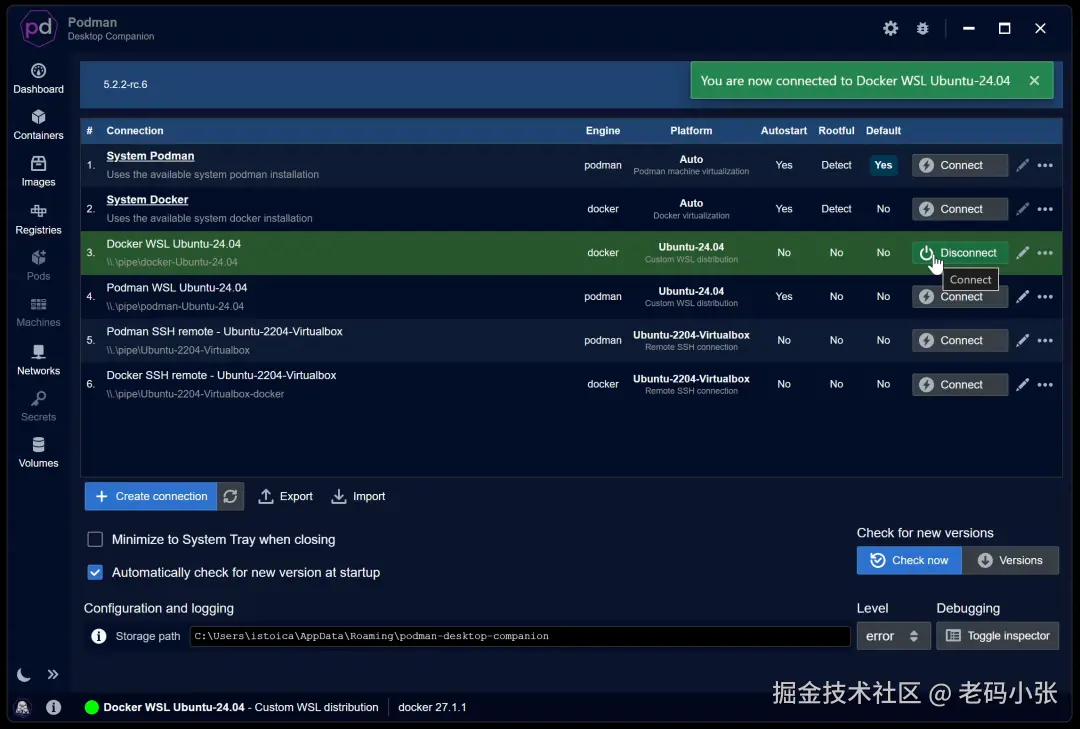Open the System Podman connection link
This screenshot has width=1080, height=729.
coord(150,156)
